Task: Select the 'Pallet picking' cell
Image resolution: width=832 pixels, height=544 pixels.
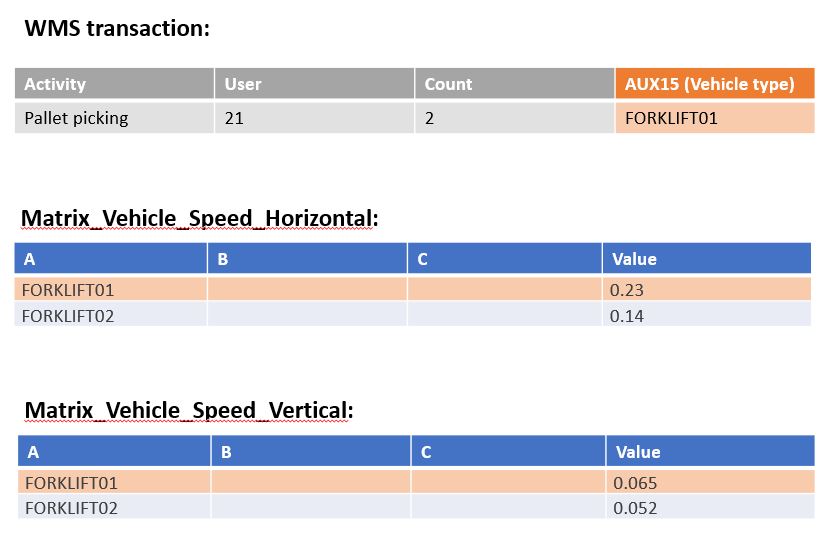Action: point(77,118)
